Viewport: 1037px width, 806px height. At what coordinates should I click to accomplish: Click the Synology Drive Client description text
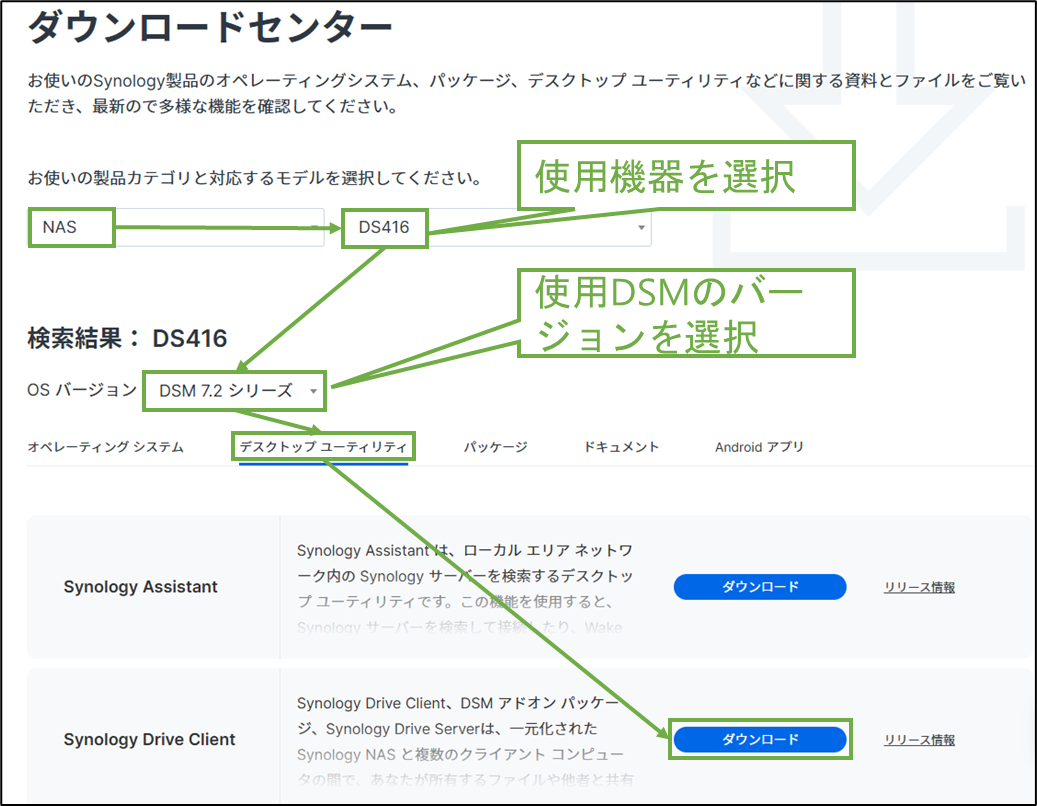point(465,741)
